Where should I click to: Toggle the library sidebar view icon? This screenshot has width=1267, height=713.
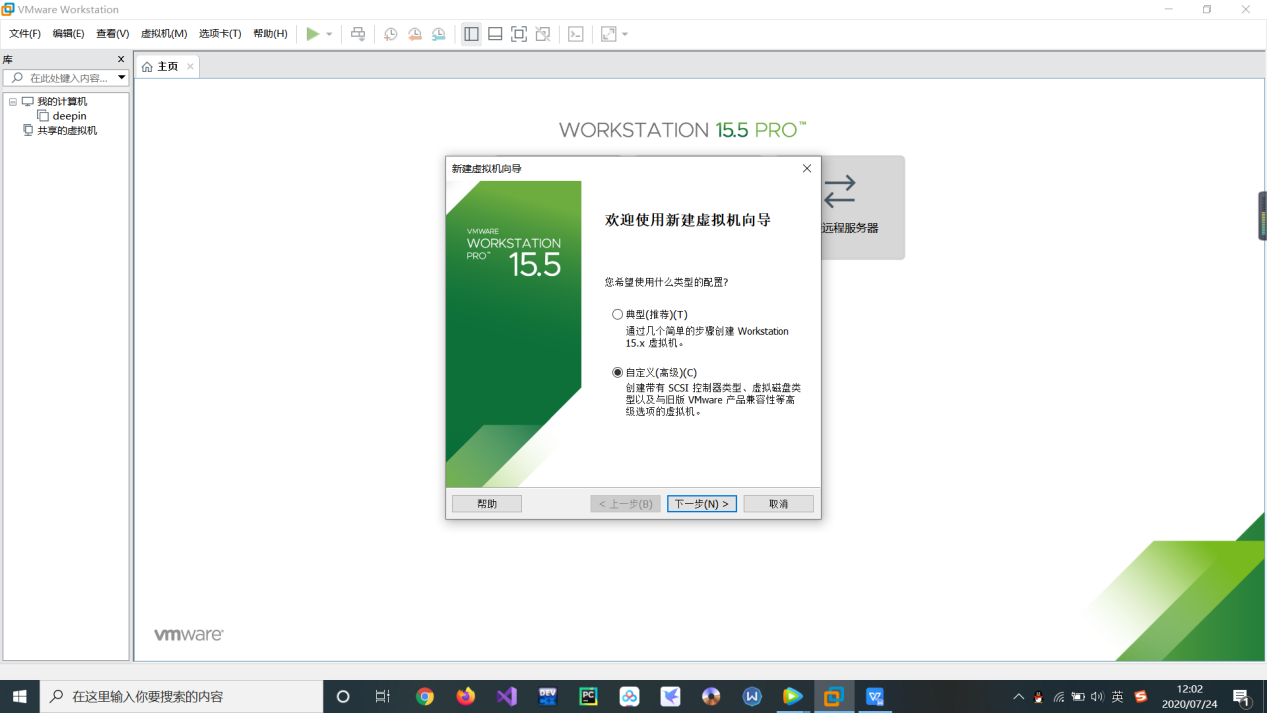click(x=471, y=34)
